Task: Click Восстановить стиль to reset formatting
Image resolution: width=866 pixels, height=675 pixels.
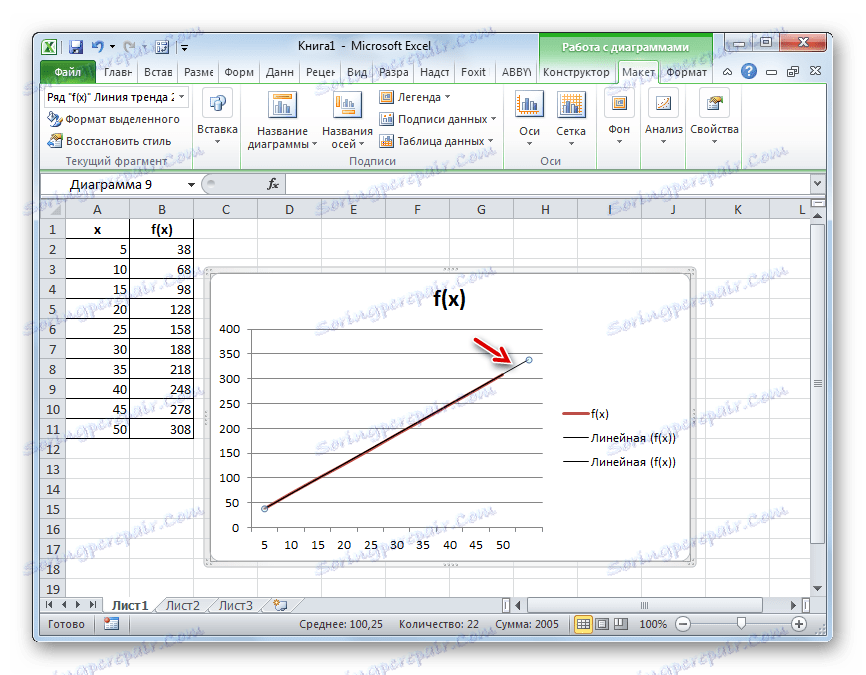Action: pos(98,141)
